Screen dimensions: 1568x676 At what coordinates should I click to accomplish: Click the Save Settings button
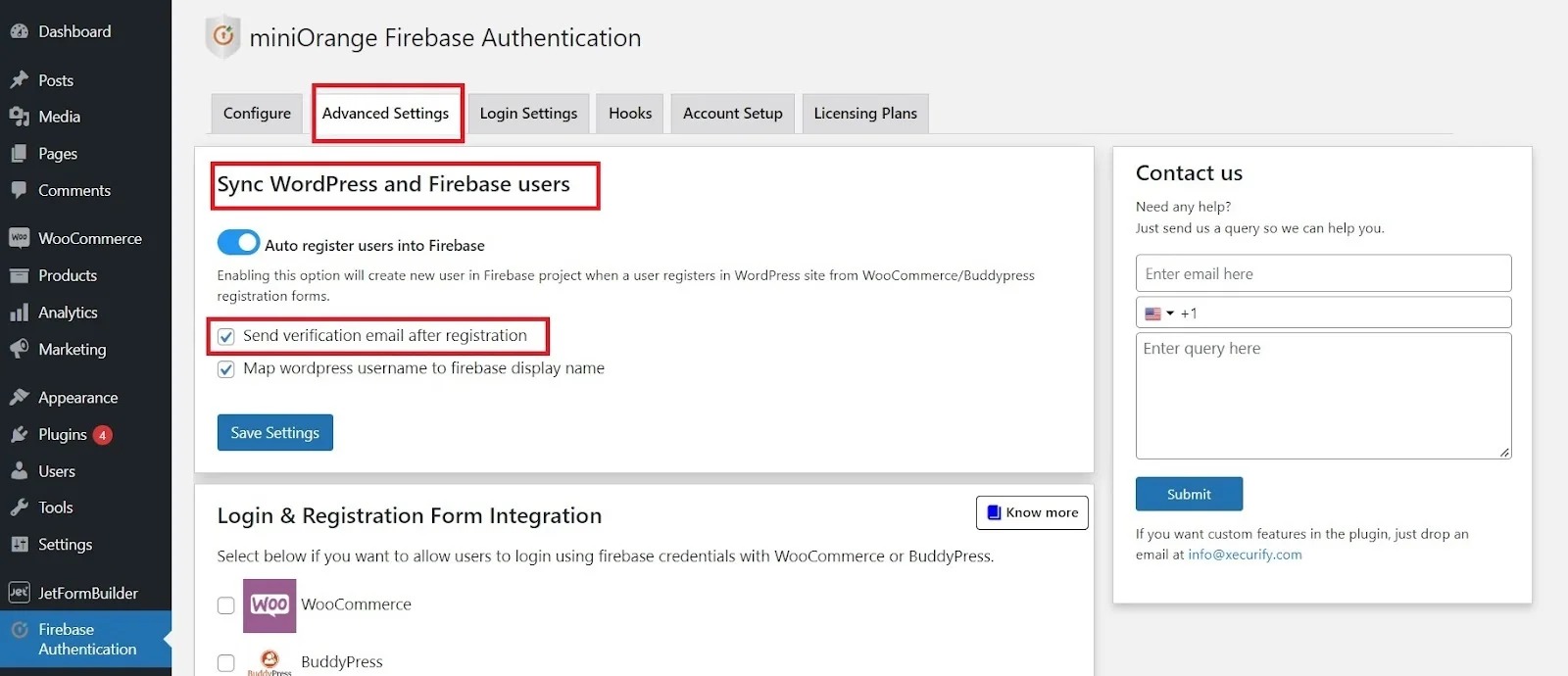tap(275, 432)
